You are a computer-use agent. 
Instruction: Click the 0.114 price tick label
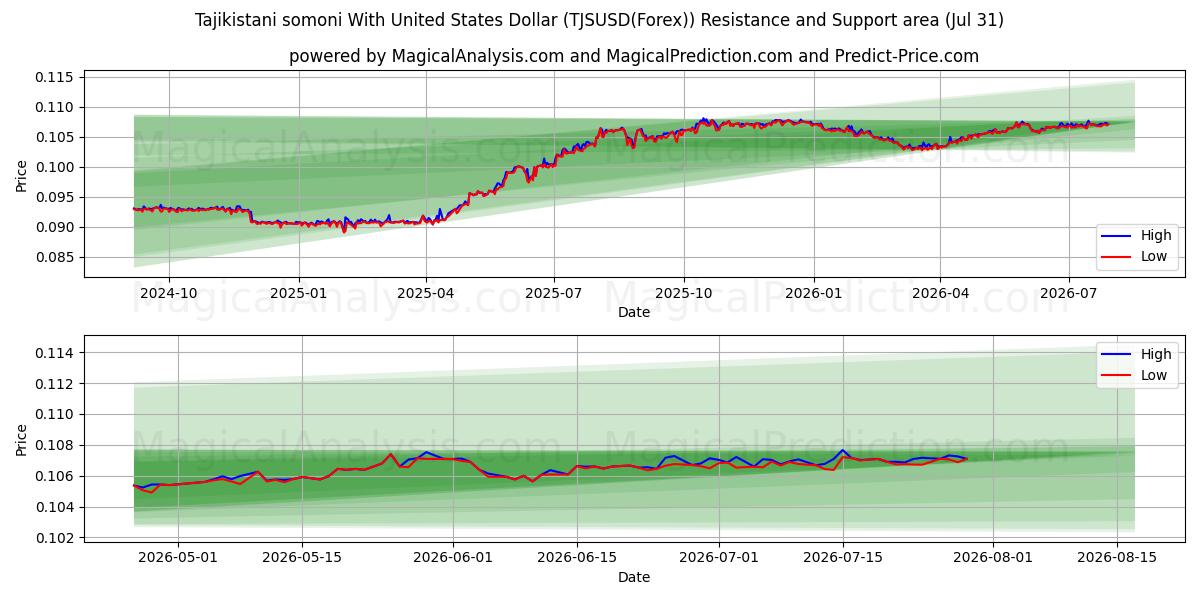click(x=57, y=353)
